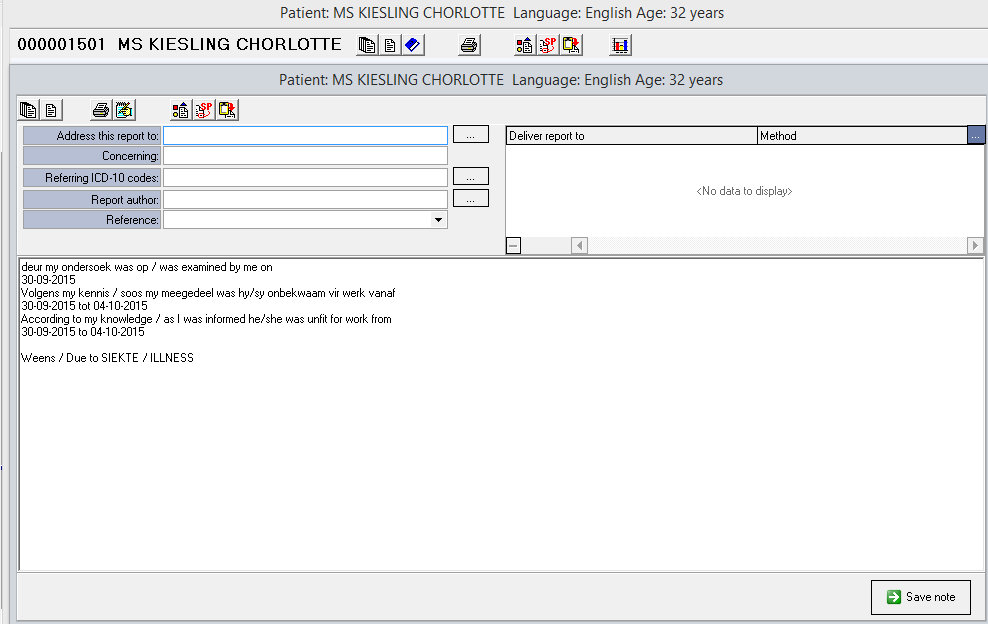988x624 pixels.
Task: Browse recipients via Address this report to ellipsis
Action: pos(470,134)
